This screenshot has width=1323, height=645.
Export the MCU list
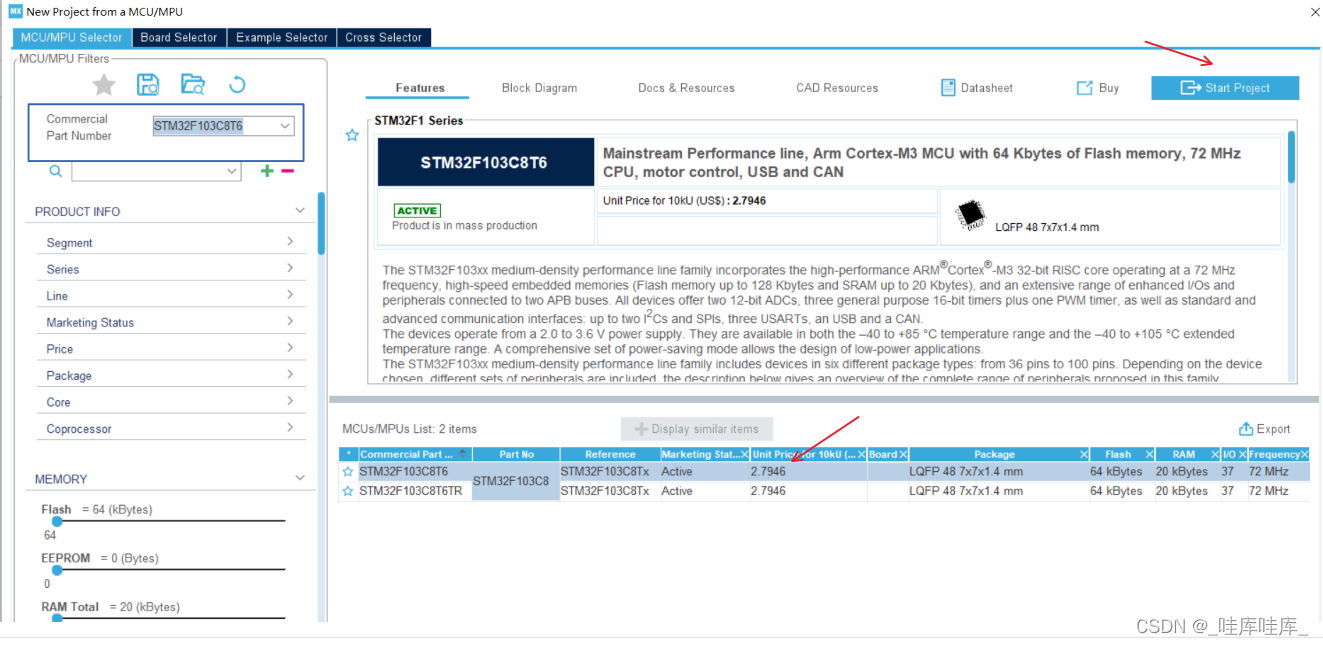tap(1264, 429)
